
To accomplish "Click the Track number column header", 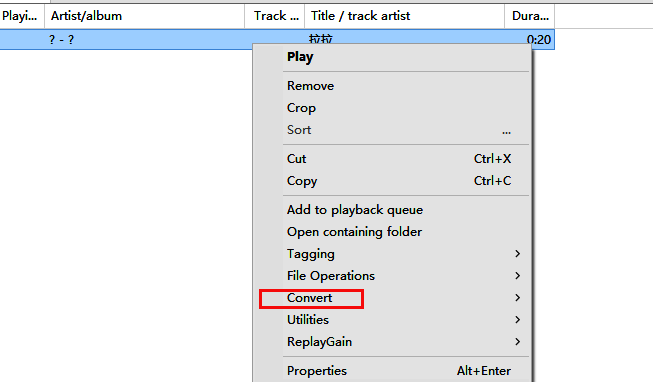I will [x=274, y=16].
